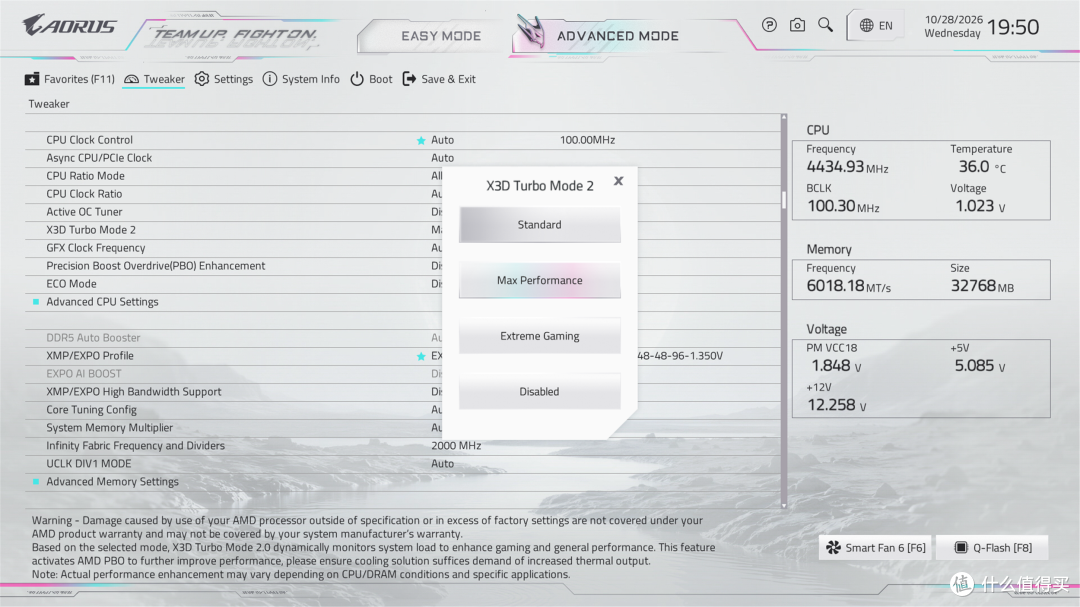Change language via the EN globe button
1080x607 pixels.
(x=875, y=25)
